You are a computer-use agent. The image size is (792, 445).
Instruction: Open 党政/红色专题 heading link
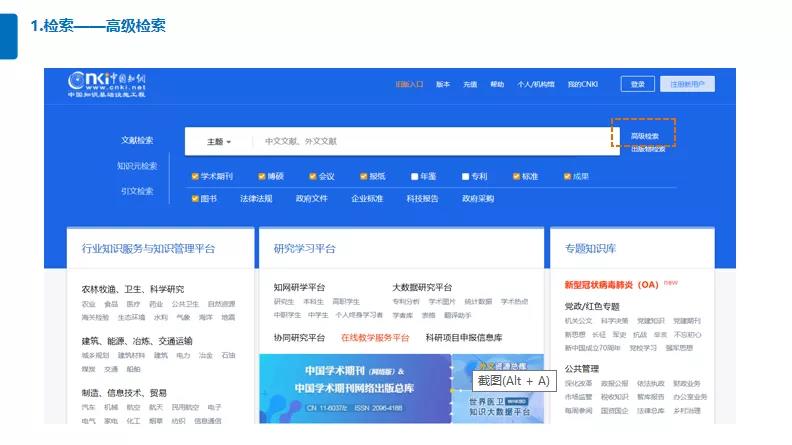pos(592,307)
